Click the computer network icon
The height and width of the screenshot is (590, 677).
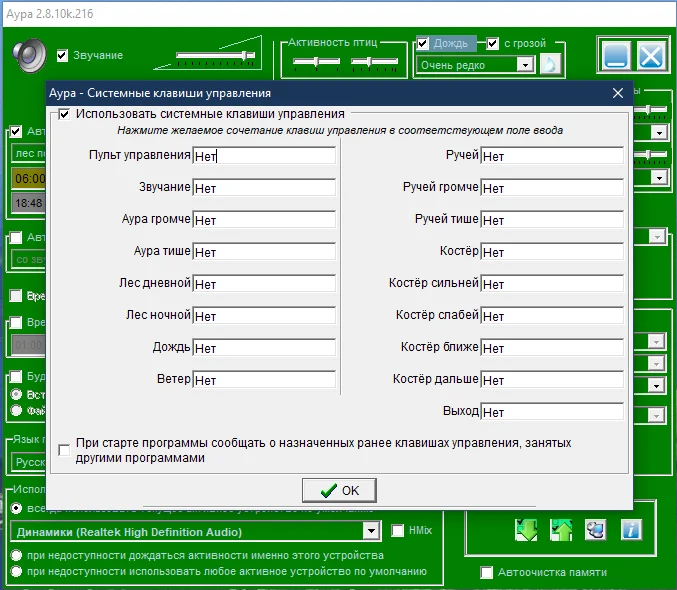point(595,530)
